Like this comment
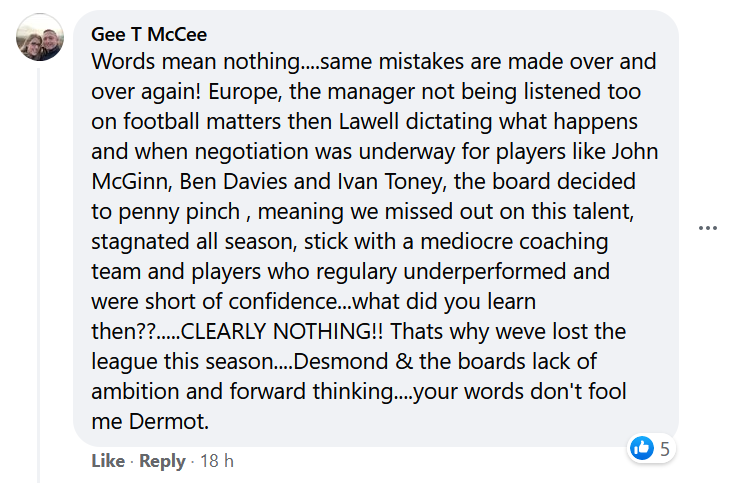This screenshot has width=729, height=483. [108, 461]
